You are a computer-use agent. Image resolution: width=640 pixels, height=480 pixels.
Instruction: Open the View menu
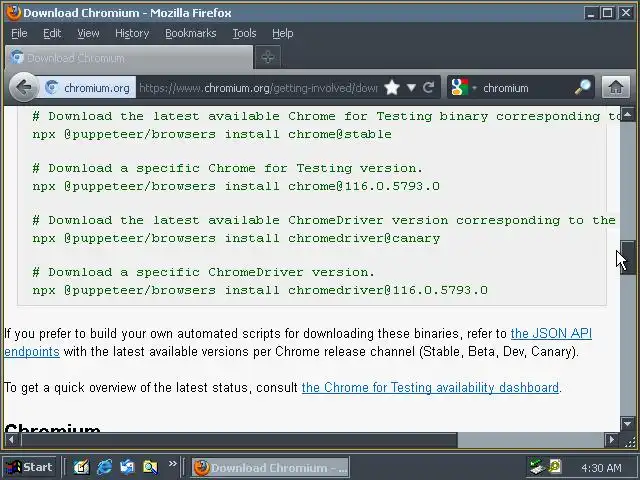coord(88,33)
